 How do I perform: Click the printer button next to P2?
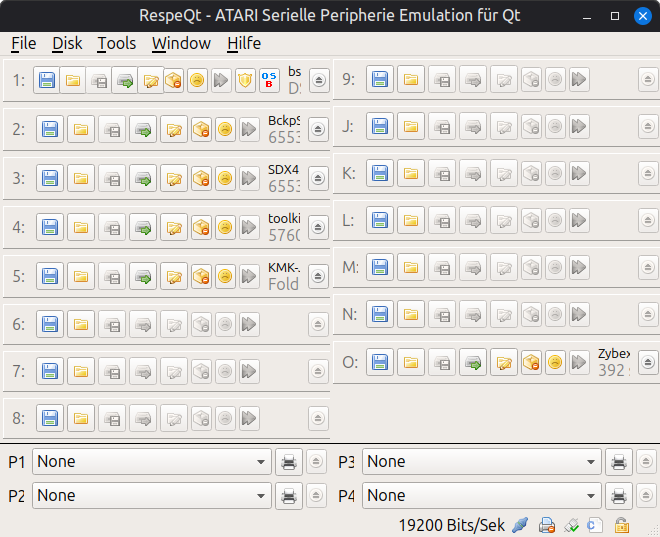click(x=288, y=495)
